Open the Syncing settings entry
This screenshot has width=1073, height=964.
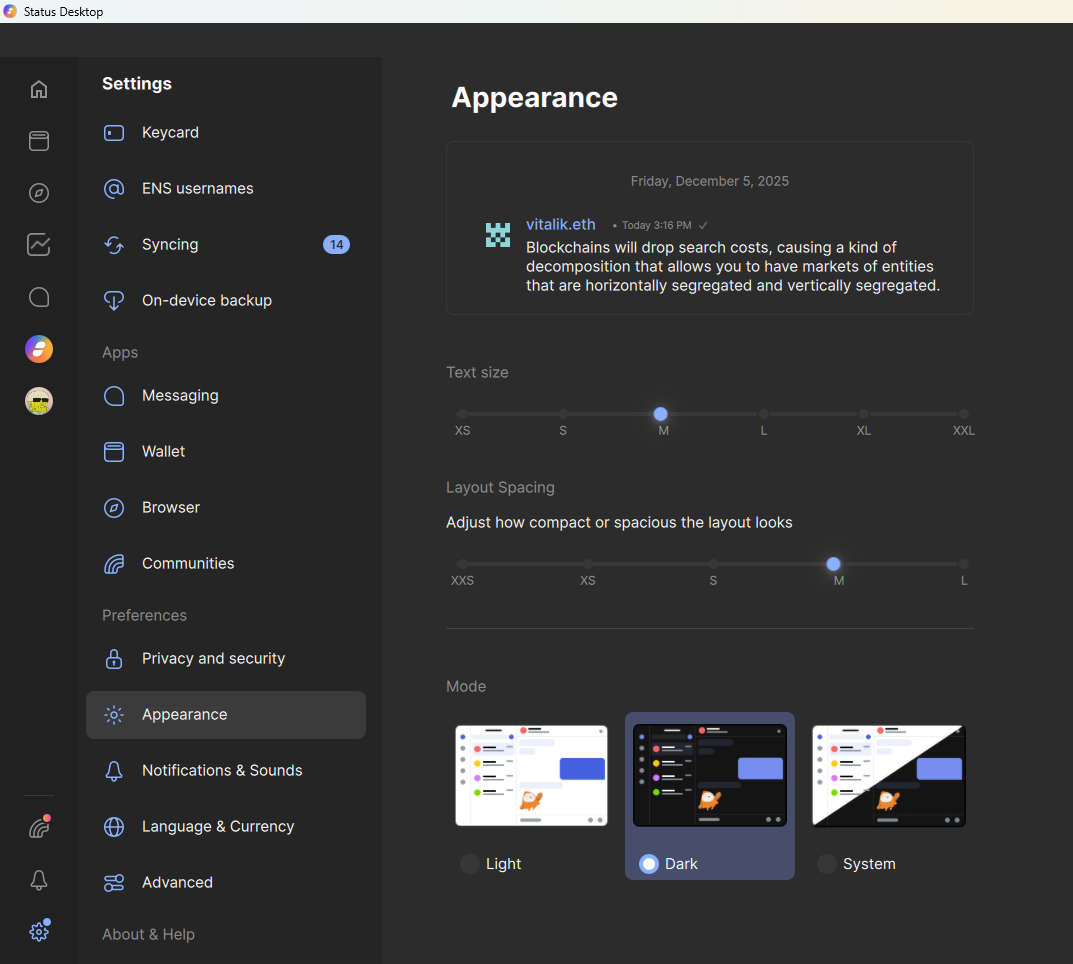coord(170,245)
